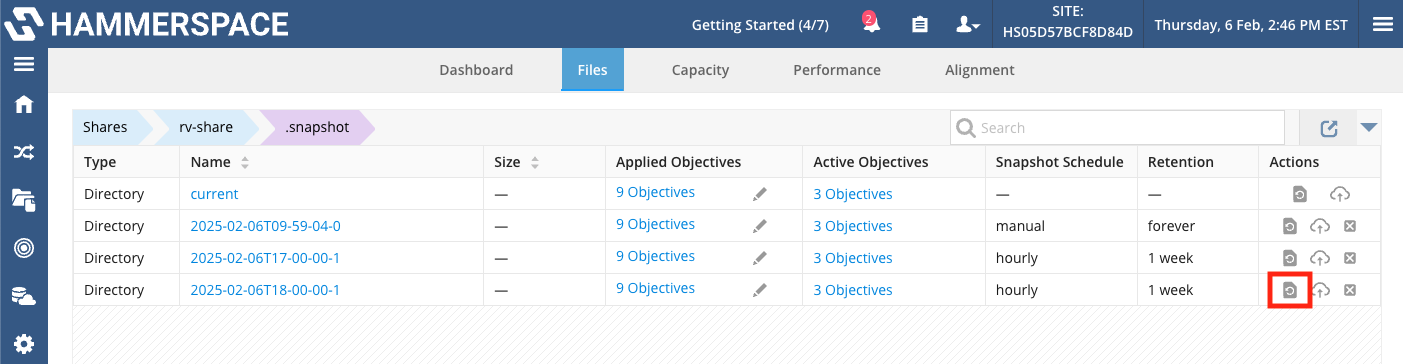The height and width of the screenshot is (364, 1403).
Task: Delete the 17-00-00-1 snapshot
Action: pos(1349,258)
